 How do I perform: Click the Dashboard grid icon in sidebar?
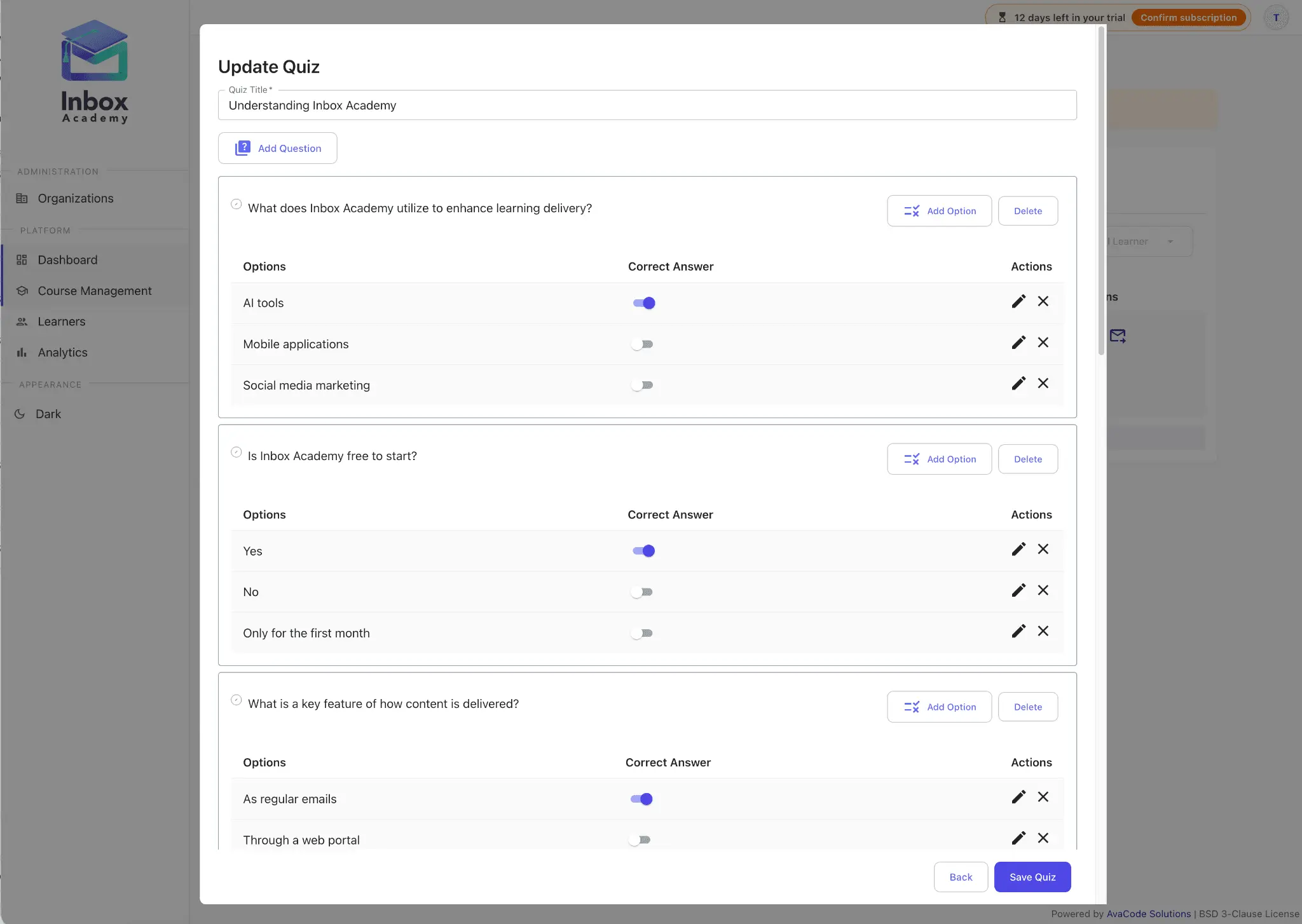[22, 260]
